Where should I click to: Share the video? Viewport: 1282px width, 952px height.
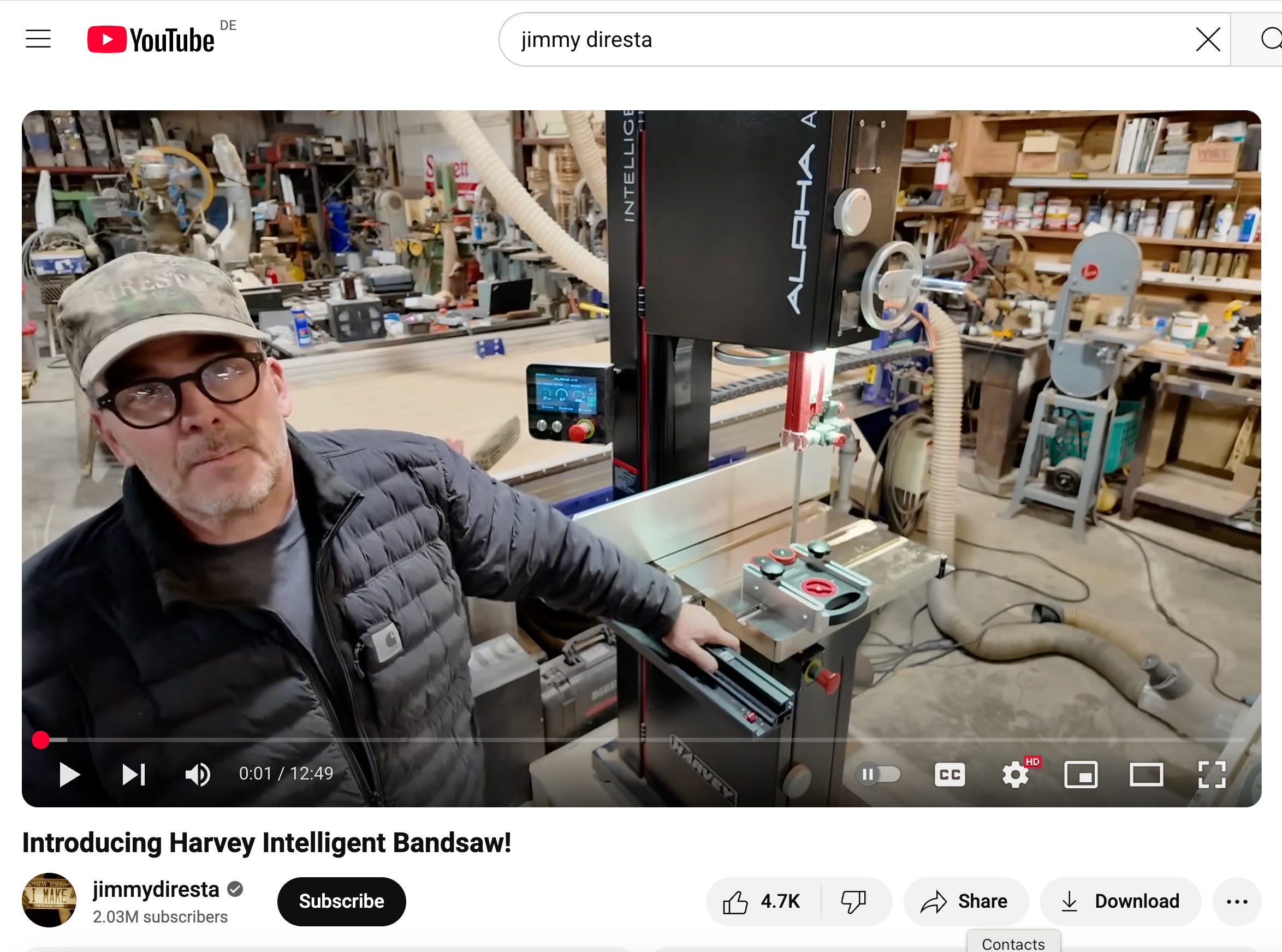pos(965,901)
